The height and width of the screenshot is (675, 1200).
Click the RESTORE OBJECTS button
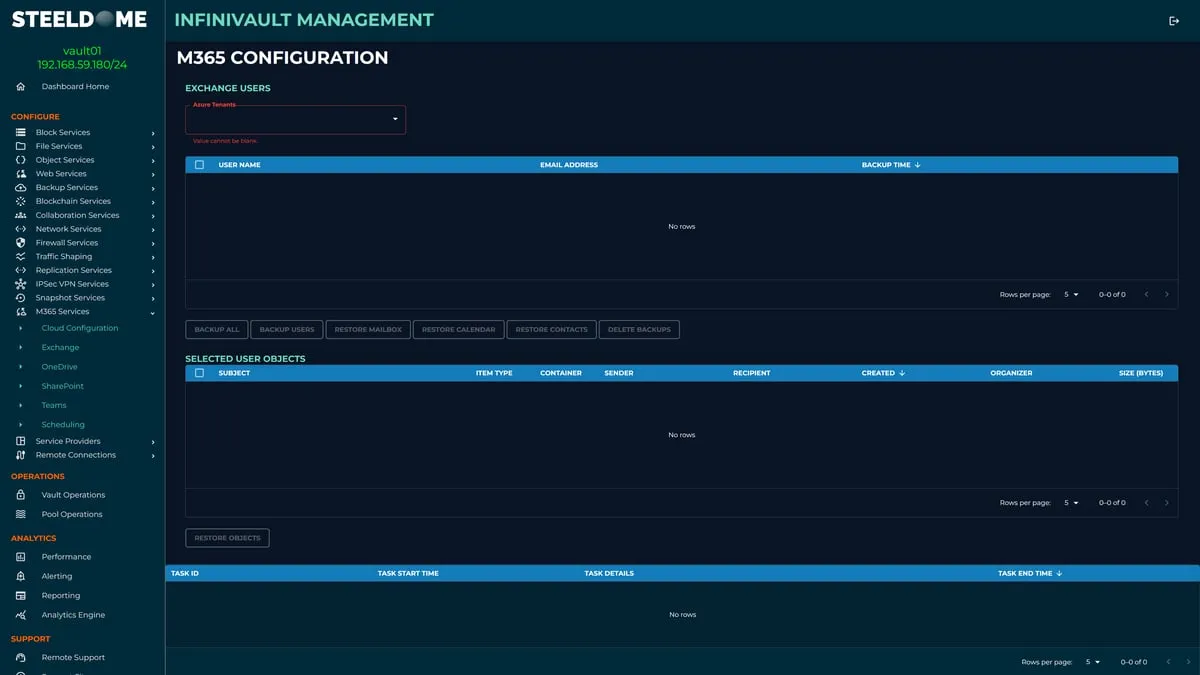click(x=226, y=537)
